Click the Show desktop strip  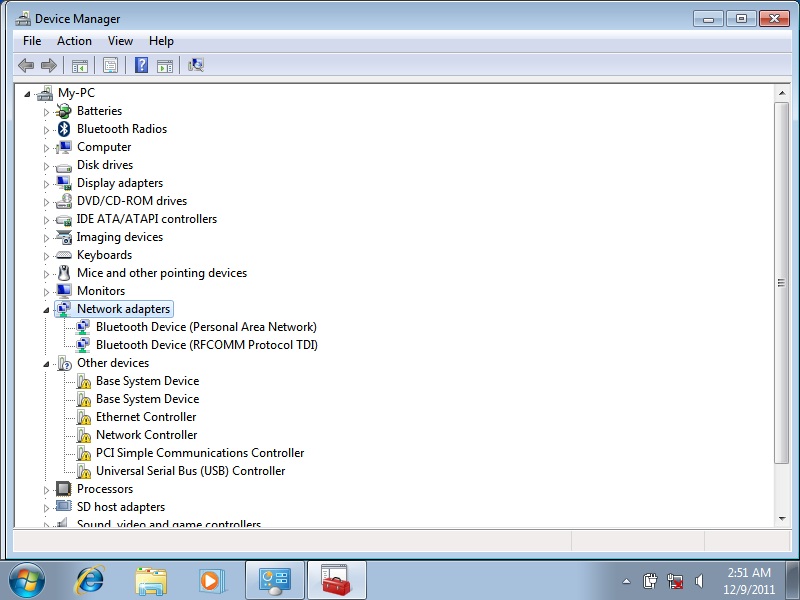(x=793, y=581)
